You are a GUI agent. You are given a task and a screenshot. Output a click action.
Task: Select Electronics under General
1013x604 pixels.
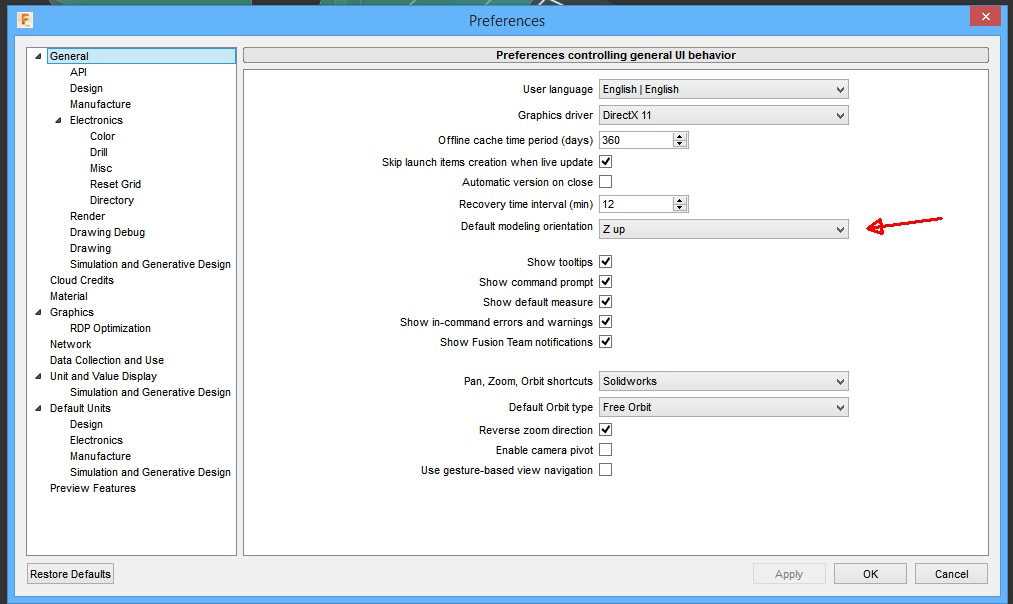pyautogui.click(x=96, y=120)
